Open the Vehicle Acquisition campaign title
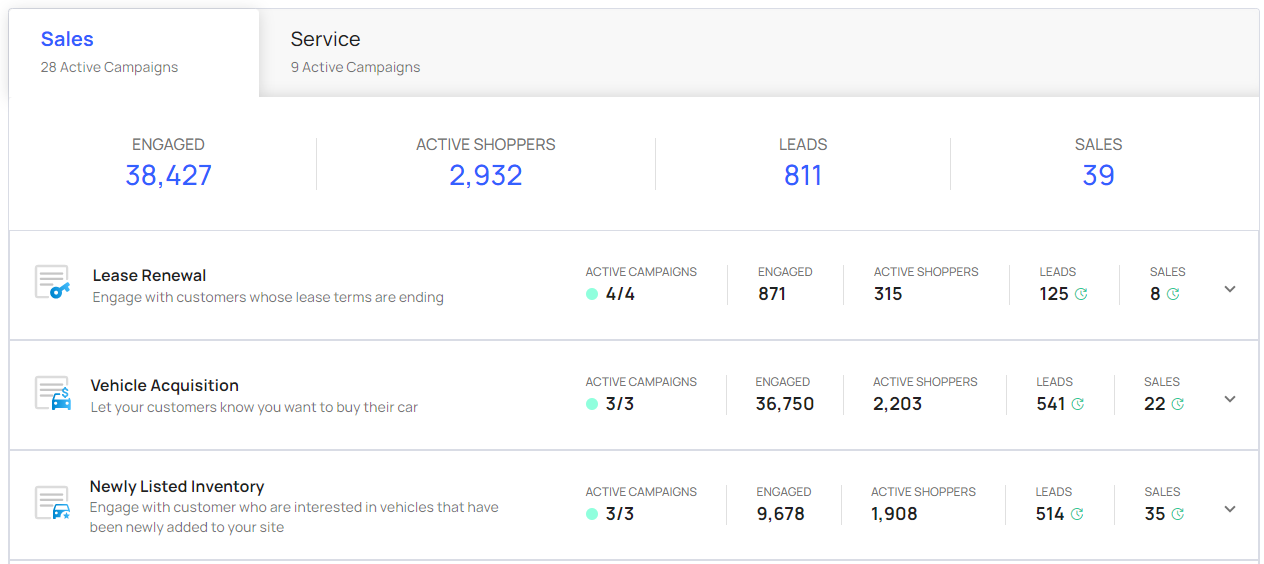1264x564 pixels. pyautogui.click(x=164, y=385)
